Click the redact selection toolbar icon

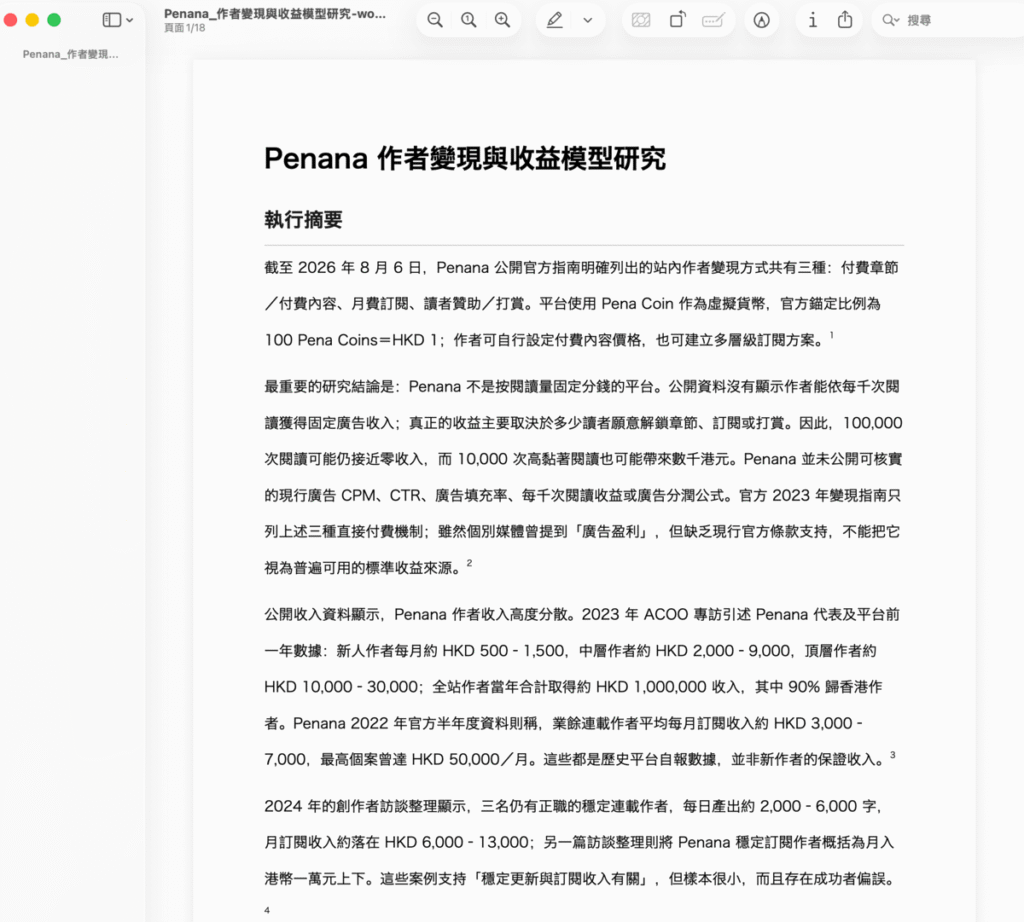[641, 20]
